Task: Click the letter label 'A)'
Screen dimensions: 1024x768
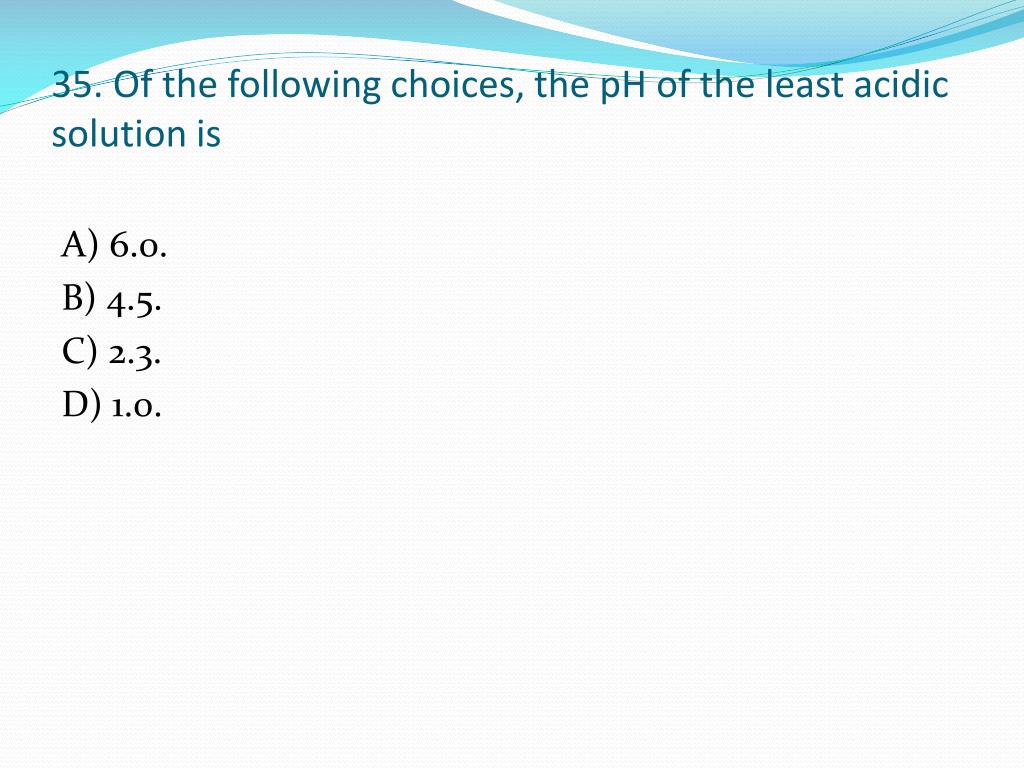Action: click(80, 246)
